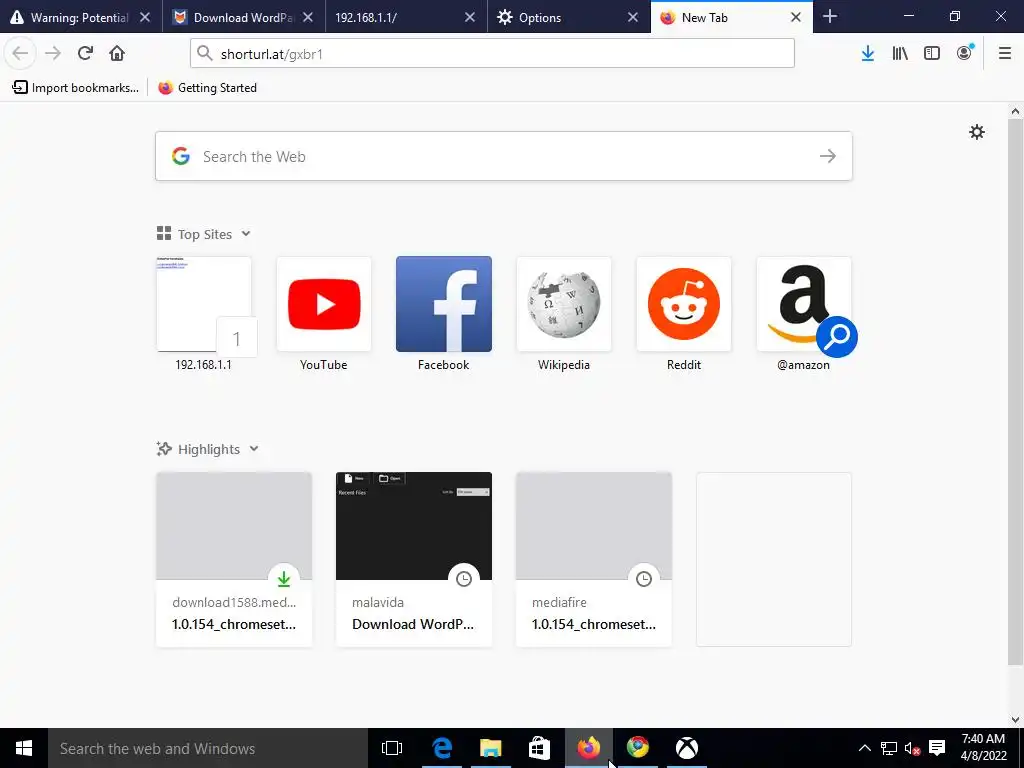The width and height of the screenshot is (1024, 768).
Task: Click the search arrow in Search the Web
Action: tap(827, 156)
